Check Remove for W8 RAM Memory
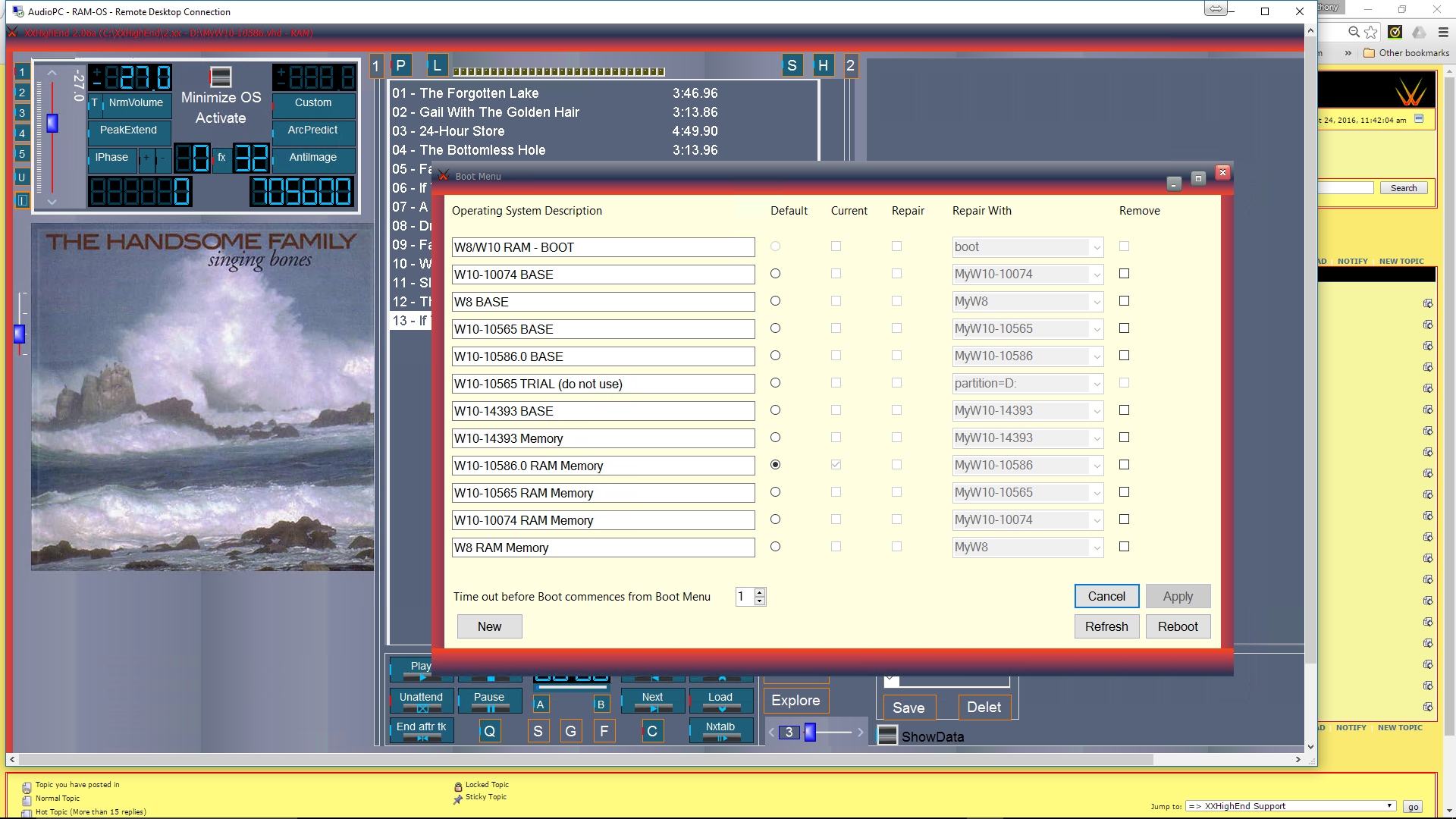This screenshot has width=1456, height=819. (x=1124, y=547)
